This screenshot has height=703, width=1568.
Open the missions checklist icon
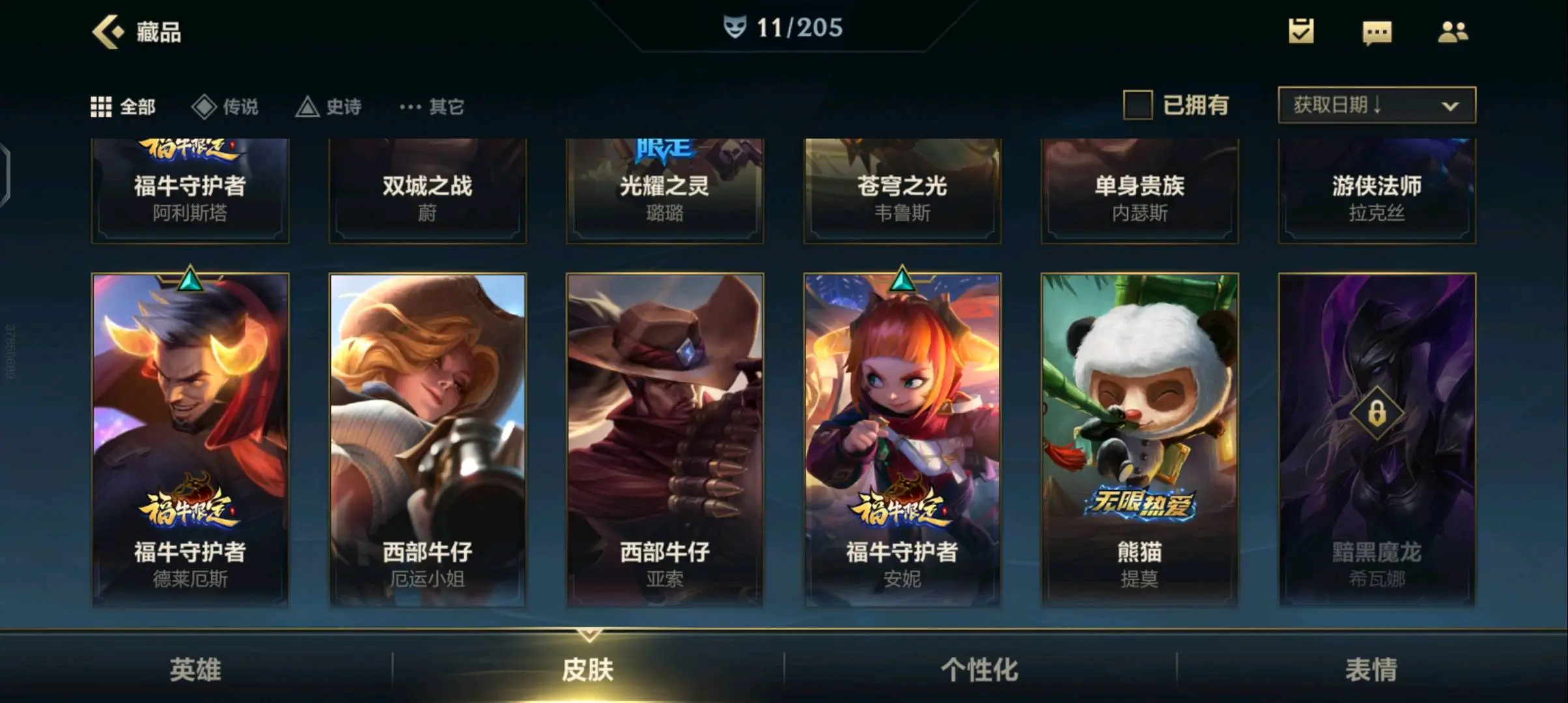point(1301,31)
